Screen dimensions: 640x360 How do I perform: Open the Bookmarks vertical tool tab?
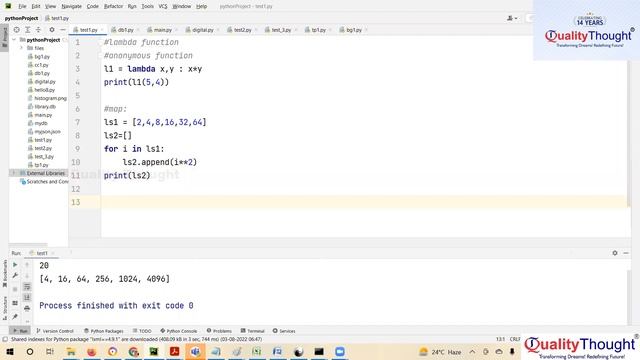click(x=4, y=273)
